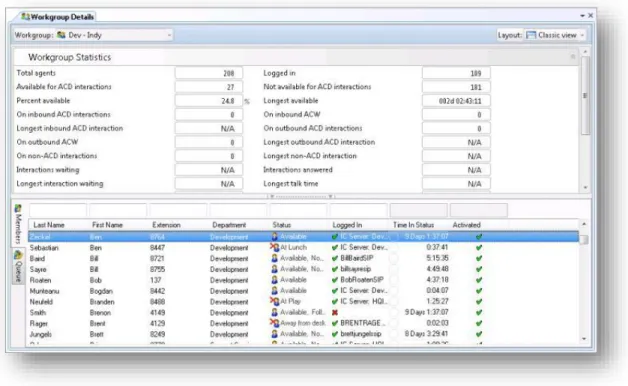Click members list scrollbar down arrow

coord(584,339)
